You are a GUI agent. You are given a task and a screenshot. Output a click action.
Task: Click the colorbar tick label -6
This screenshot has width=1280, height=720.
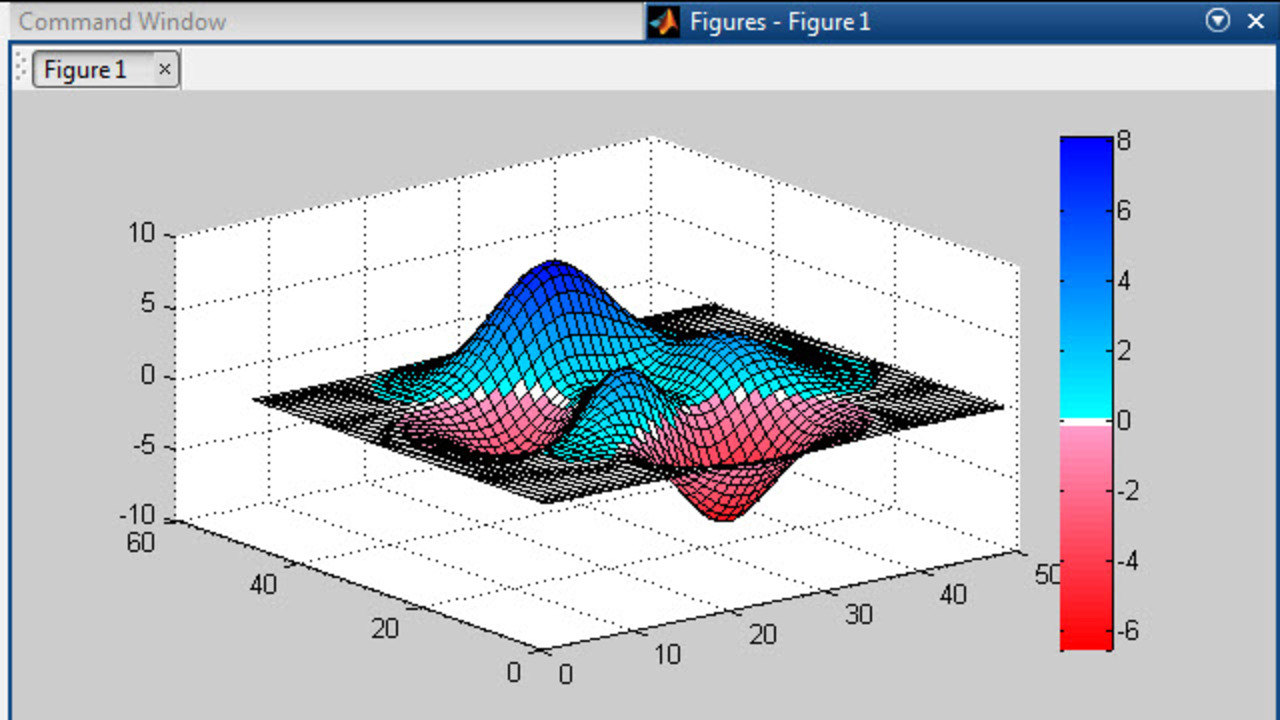(1127, 631)
